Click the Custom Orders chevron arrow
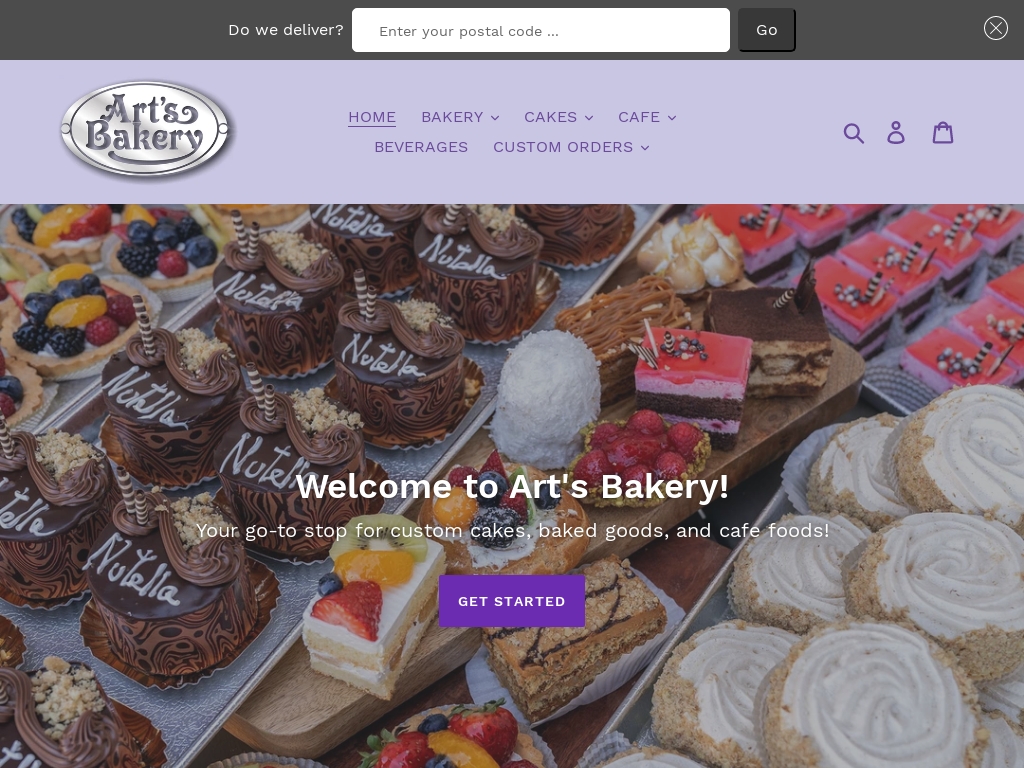 click(x=645, y=148)
